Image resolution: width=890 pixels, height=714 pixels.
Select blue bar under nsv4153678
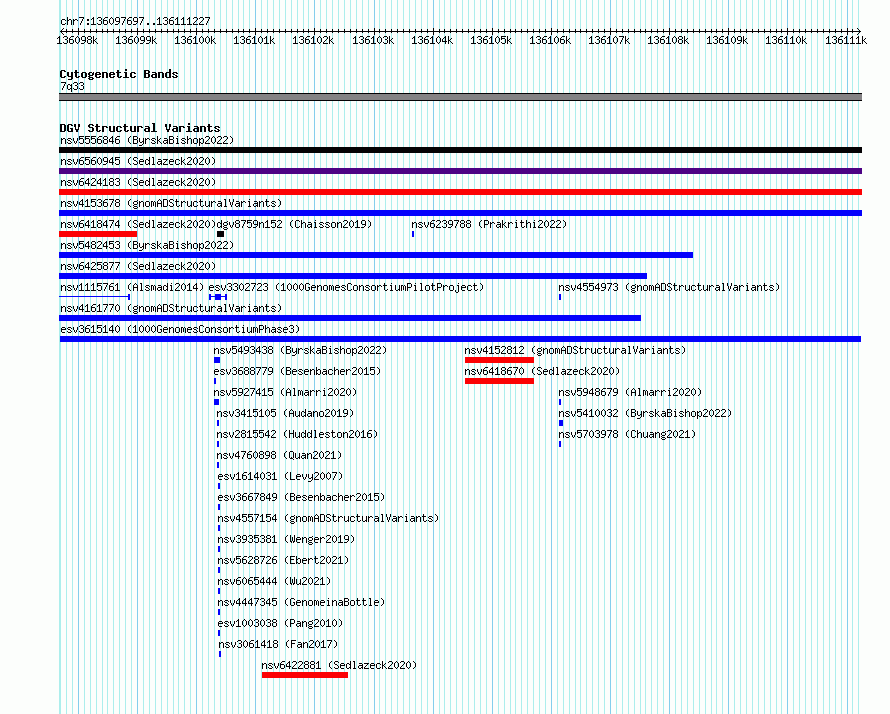460,213
